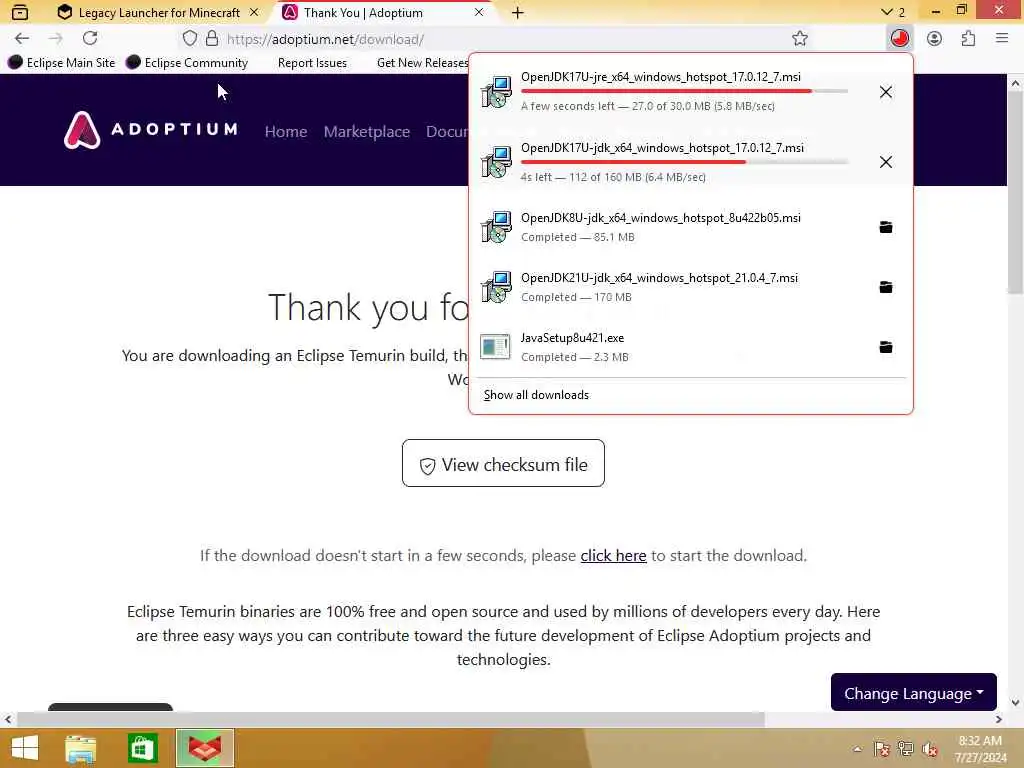Show OpenJDK8U-jdk file in folder
This screenshot has width=1024, height=768.
[886, 227]
